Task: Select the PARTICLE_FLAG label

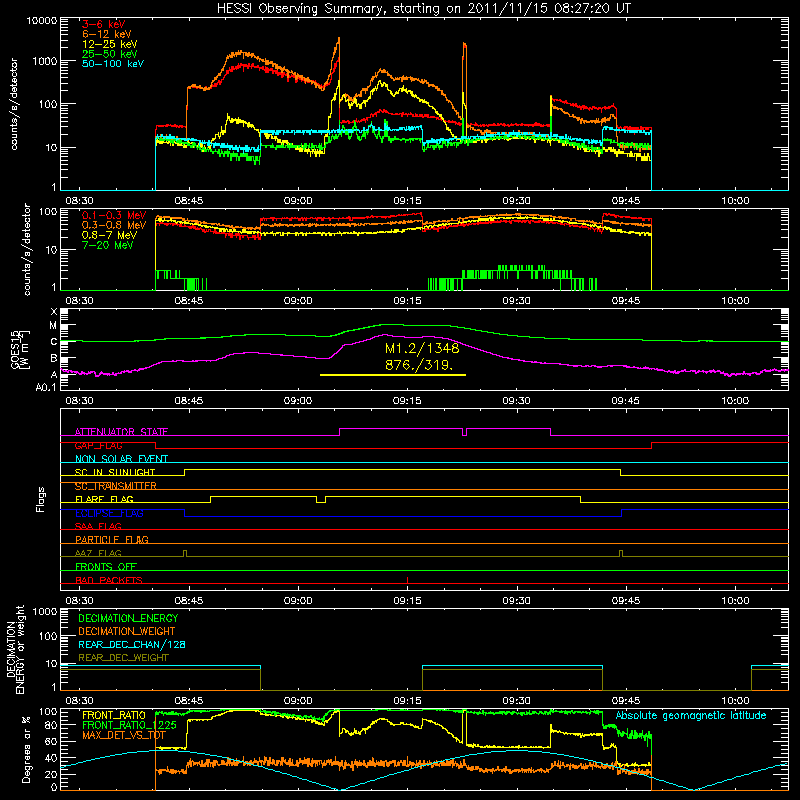Action: click(x=112, y=539)
